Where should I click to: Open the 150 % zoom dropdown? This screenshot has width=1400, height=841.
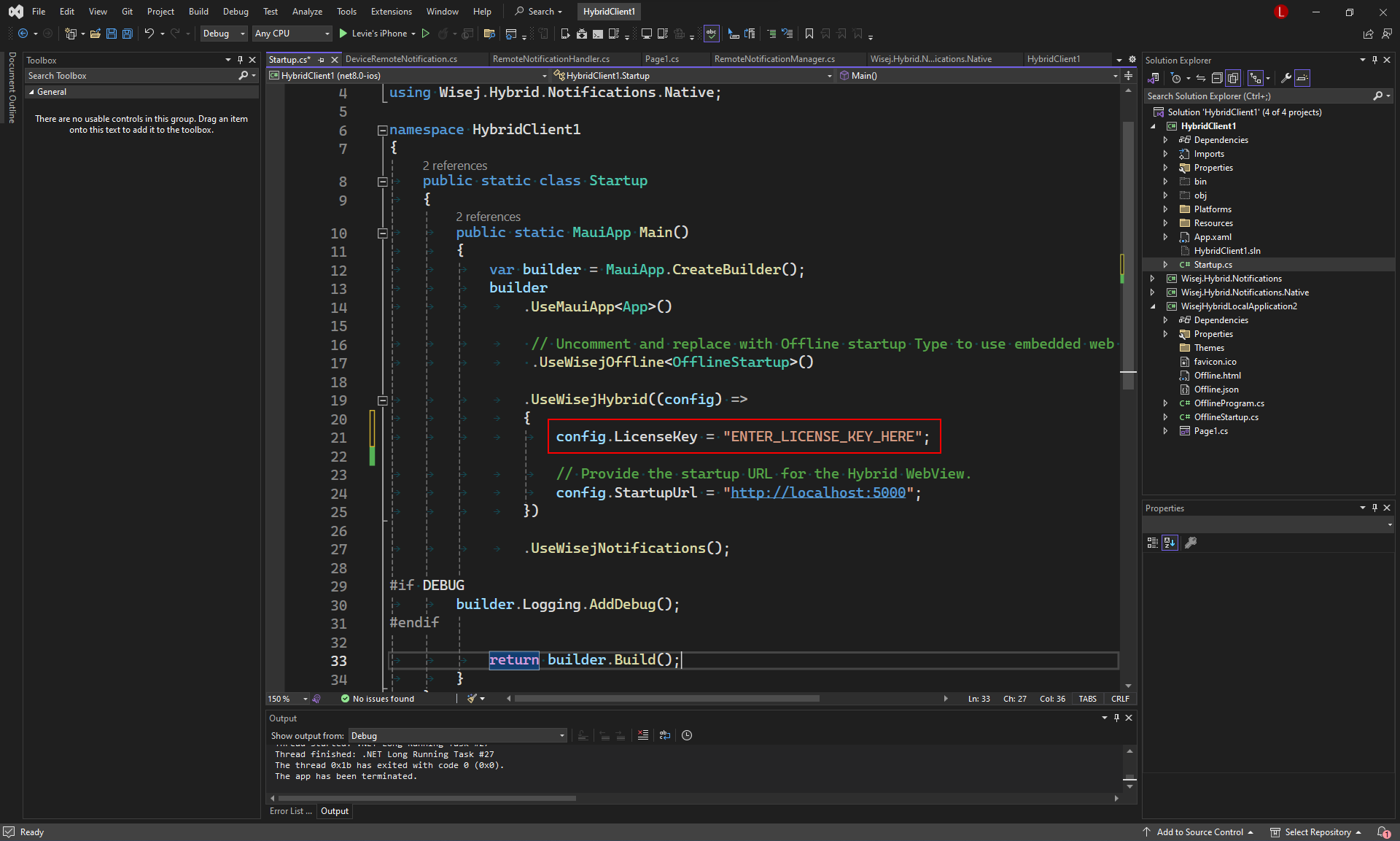coord(288,699)
